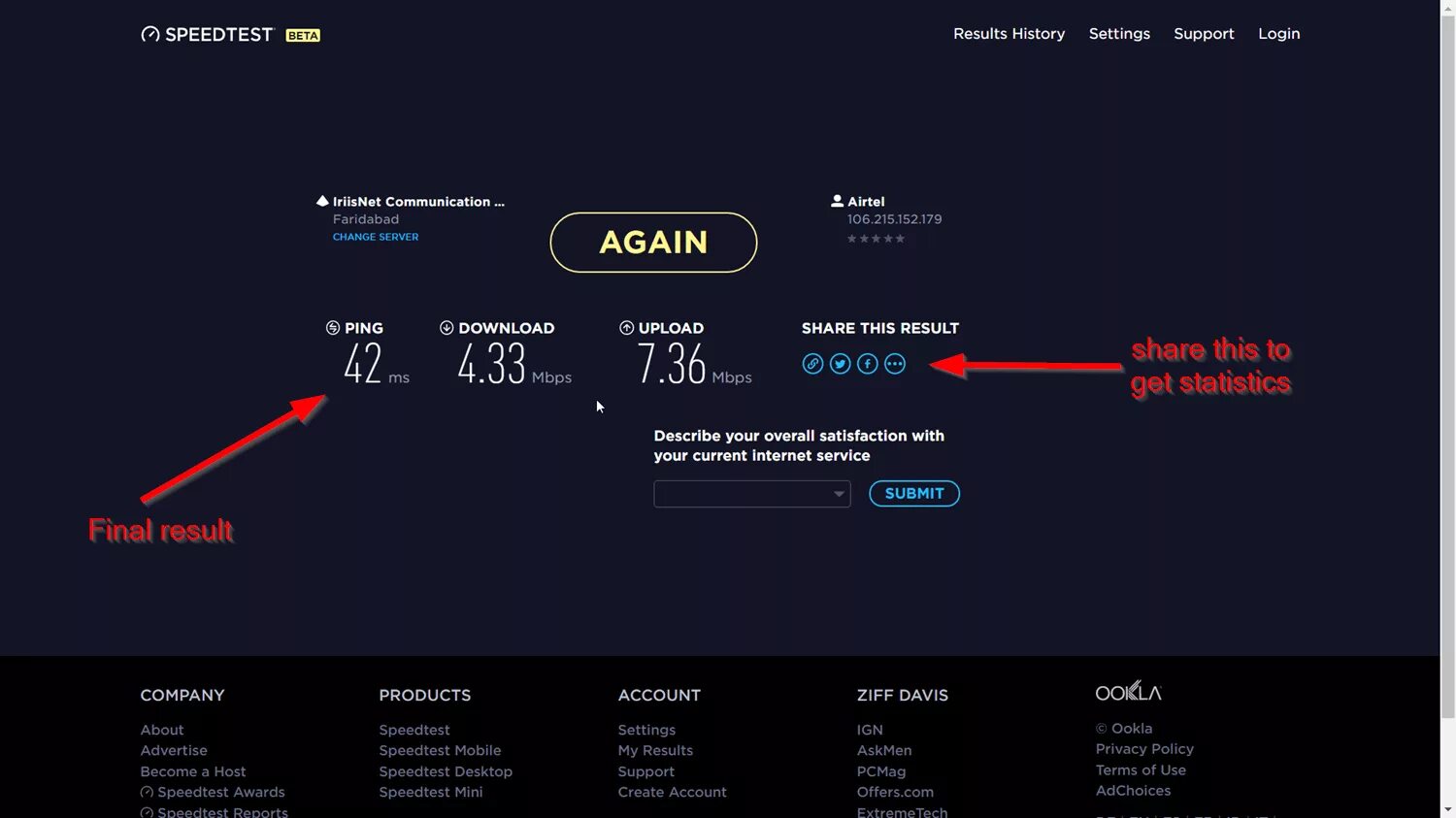Click the scrollbar up arrow

click(x=1448, y=8)
